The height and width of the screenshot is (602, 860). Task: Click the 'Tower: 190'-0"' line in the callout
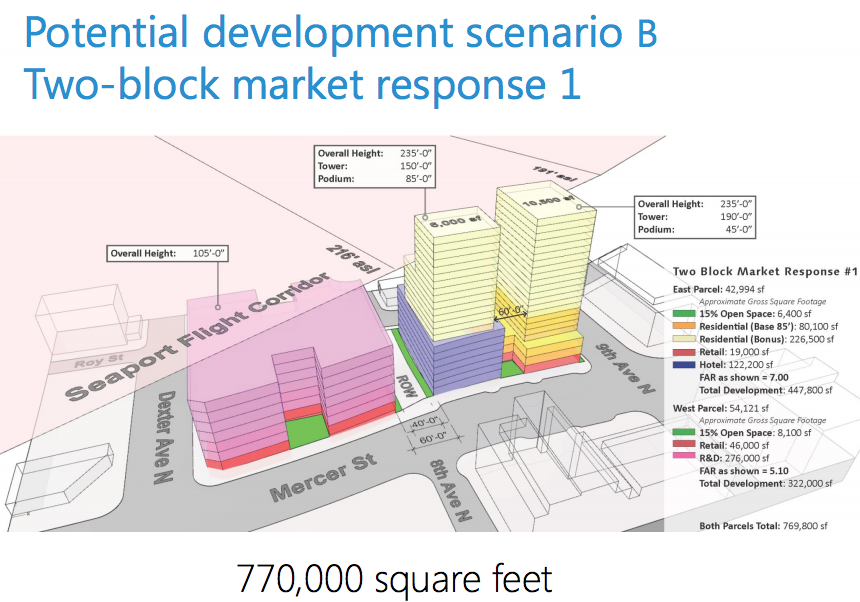click(x=695, y=217)
